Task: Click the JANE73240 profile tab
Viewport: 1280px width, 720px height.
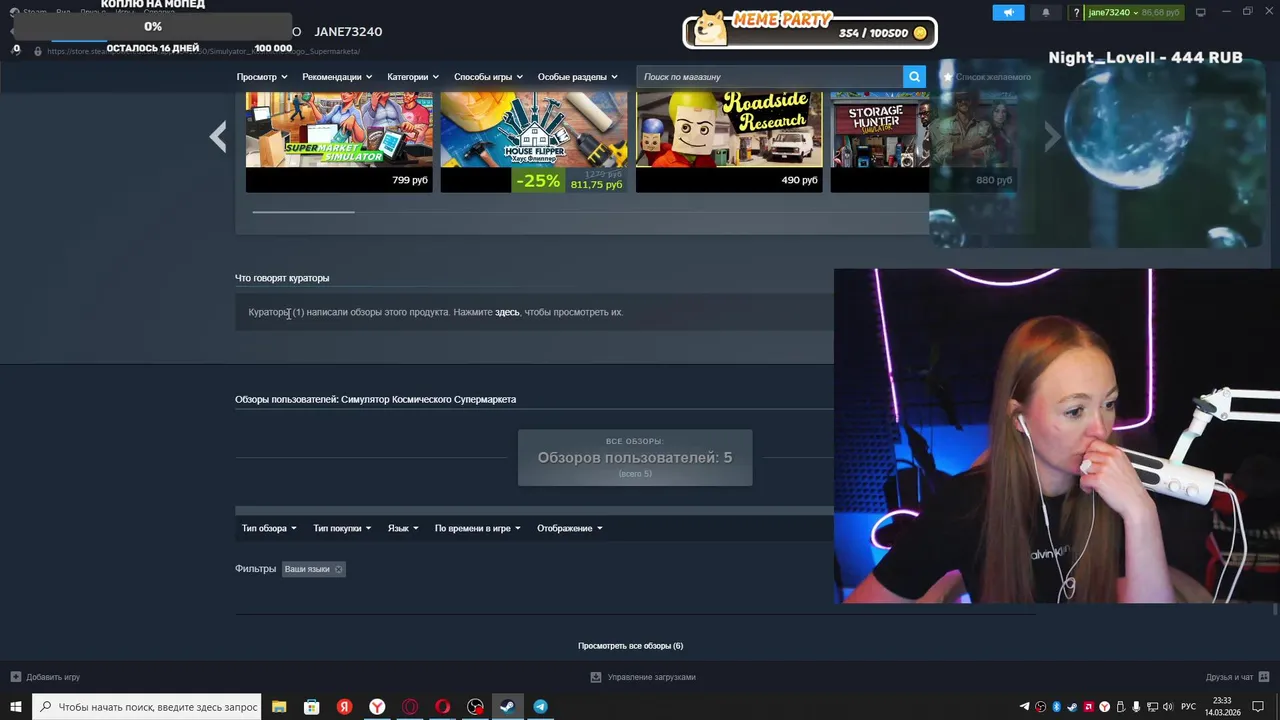Action: 348,32
